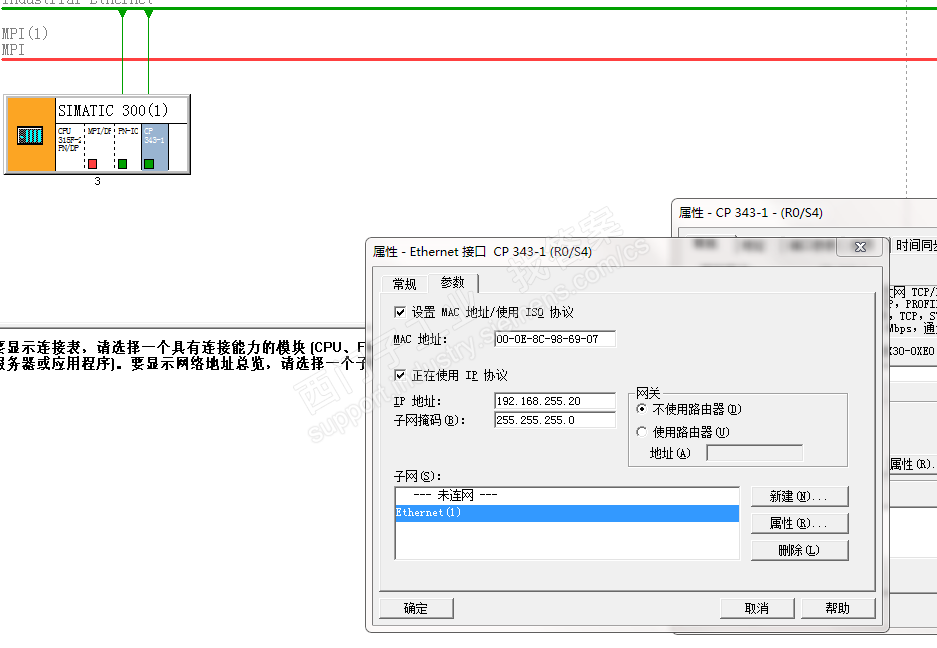This screenshot has height=648, width=937.
Task: Click the IP address field 192.168.255.20
Action: (555, 401)
